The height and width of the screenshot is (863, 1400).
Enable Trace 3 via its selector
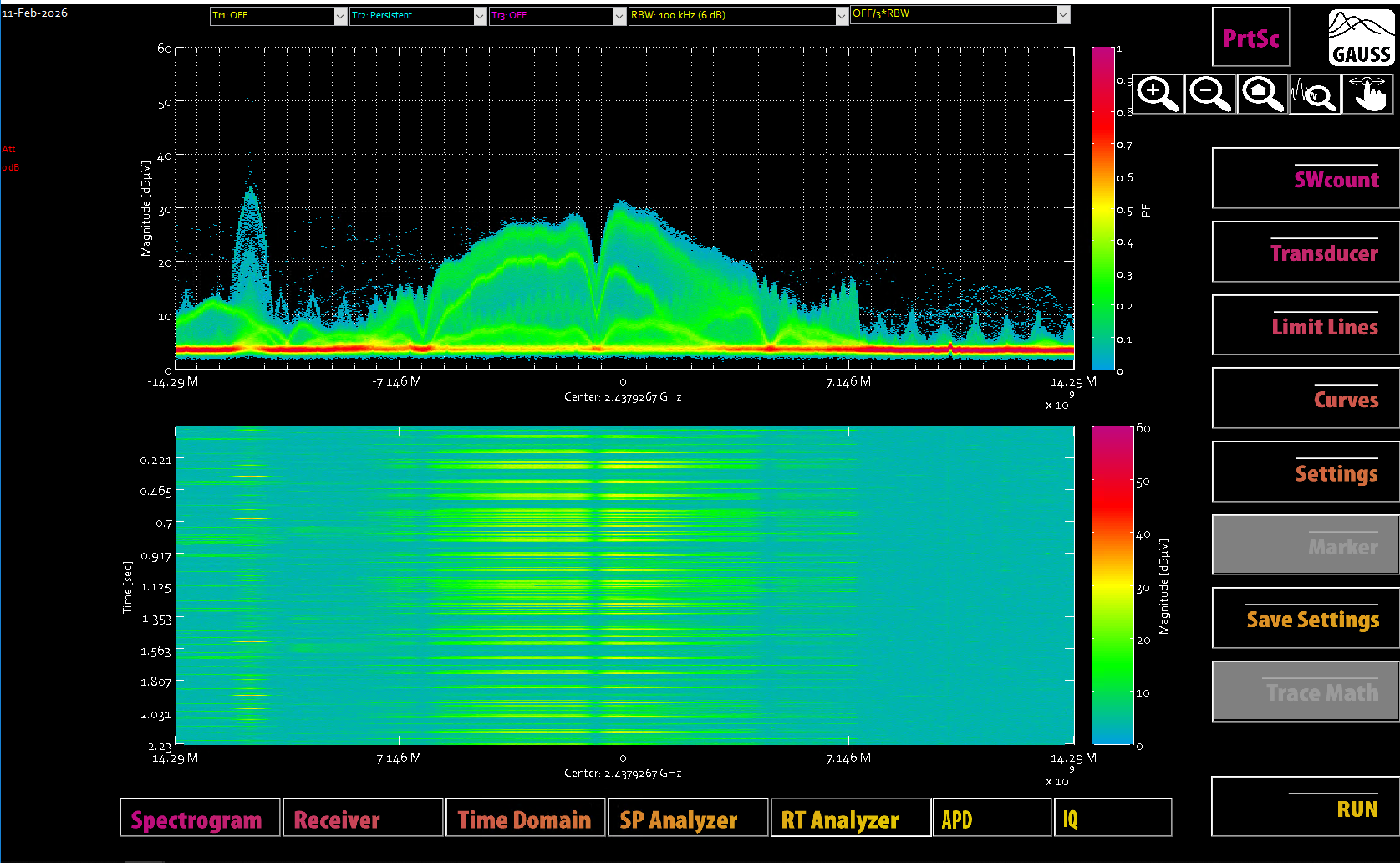click(557, 14)
